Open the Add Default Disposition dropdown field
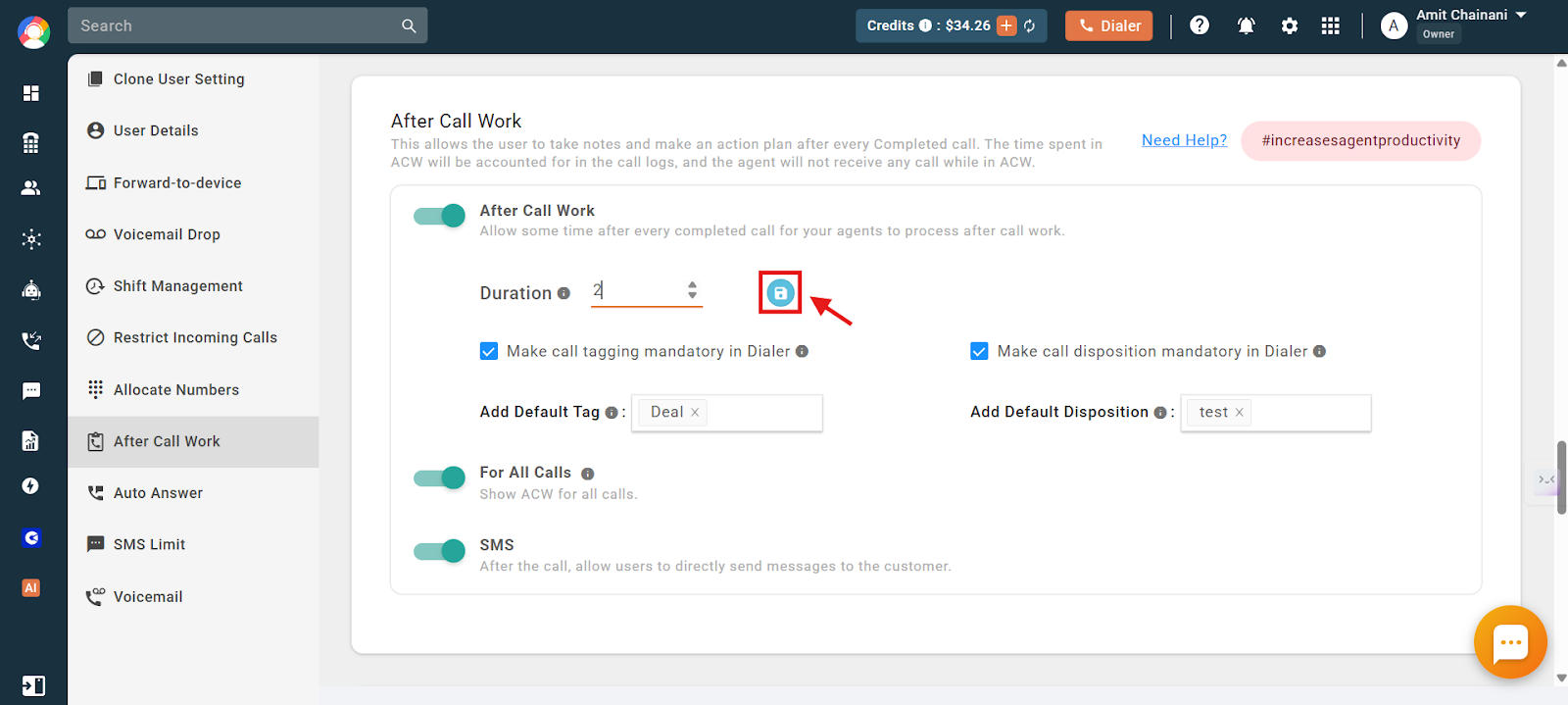This screenshot has height=705, width=1568. 1276,413
